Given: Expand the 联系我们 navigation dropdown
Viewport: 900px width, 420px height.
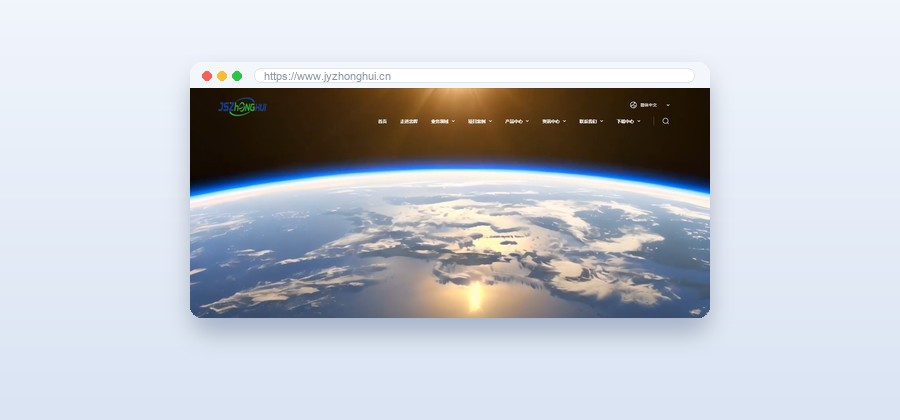Looking at the screenshot, I should (591, 122).
